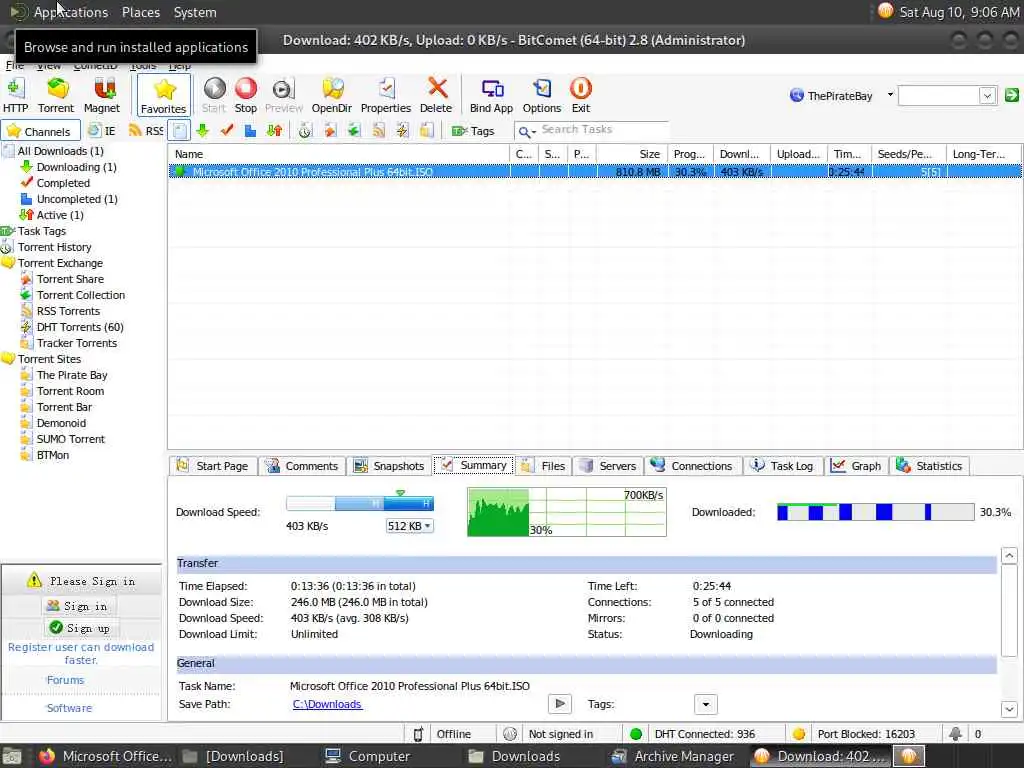1024x768 pixels.
Task: Click play button next to Save Path
Action: 560,704
